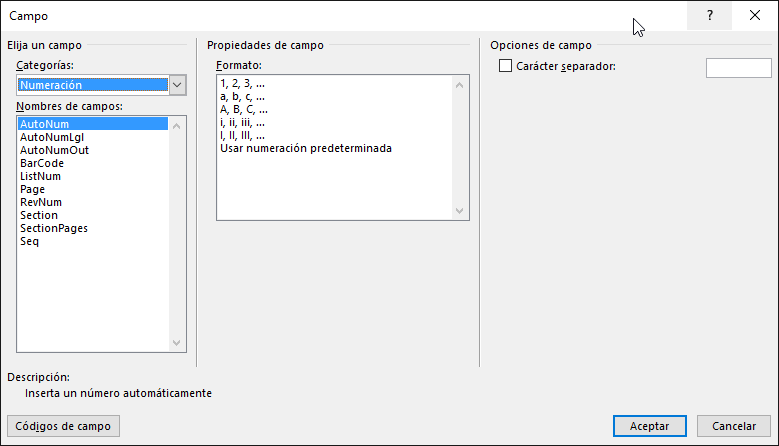The width and height of the screenshot is (779, 446).
Task: Select ListNum from field names
Action: pos(40,176)
